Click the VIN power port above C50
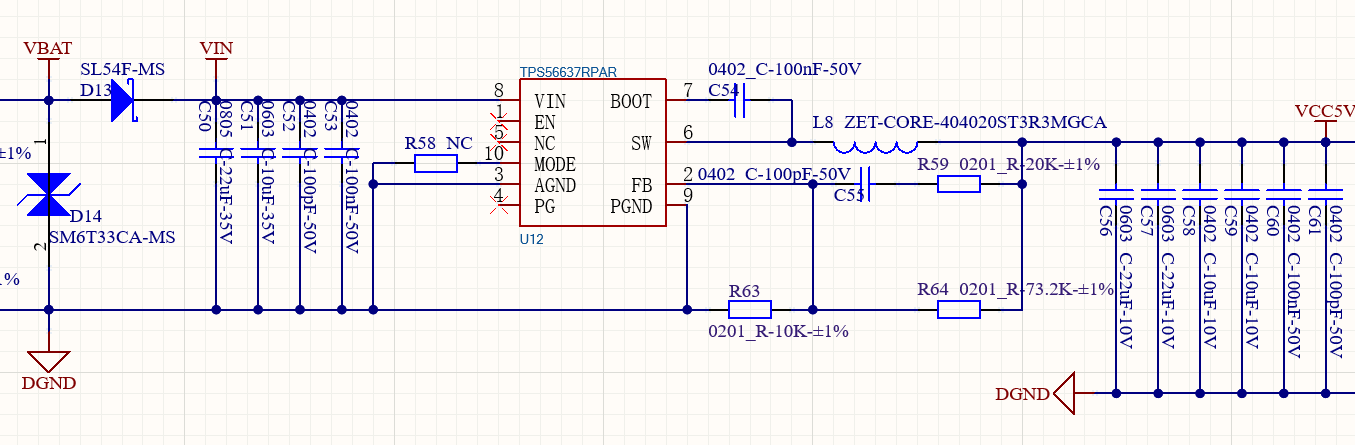1355x445 pixels. click(x=216, y=66)
